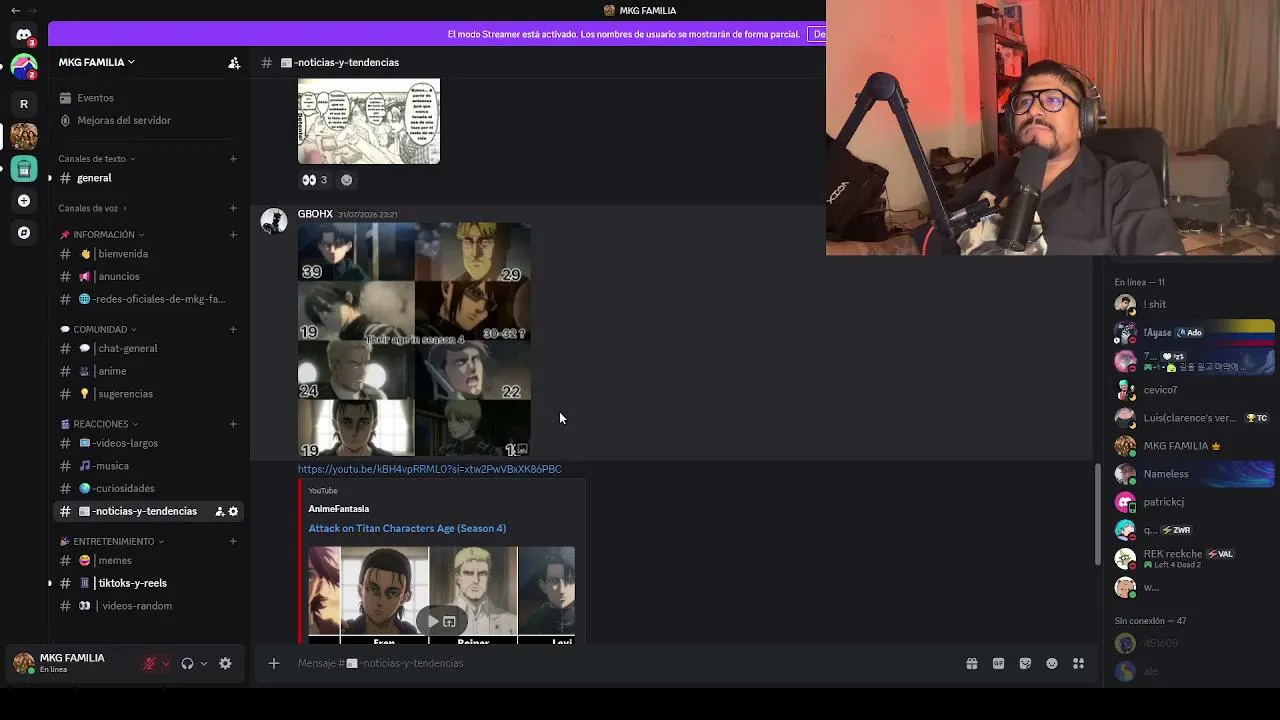Image resolution: width=1280 pixels, height=720 pixels.
Task: Open the apps launcher in the message bar
Action: [x=1078, y=663]
